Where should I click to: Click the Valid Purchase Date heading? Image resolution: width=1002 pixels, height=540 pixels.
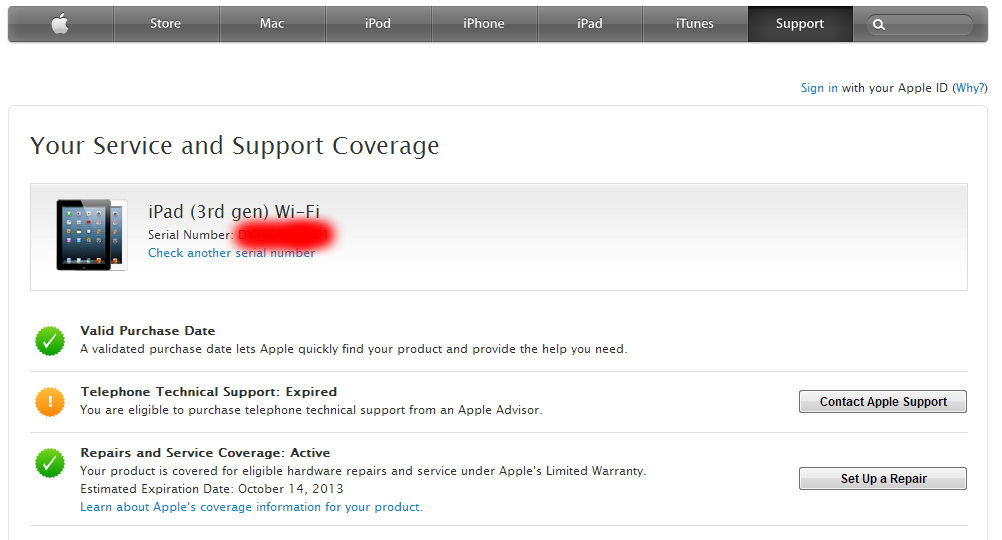tap(148, 330)
